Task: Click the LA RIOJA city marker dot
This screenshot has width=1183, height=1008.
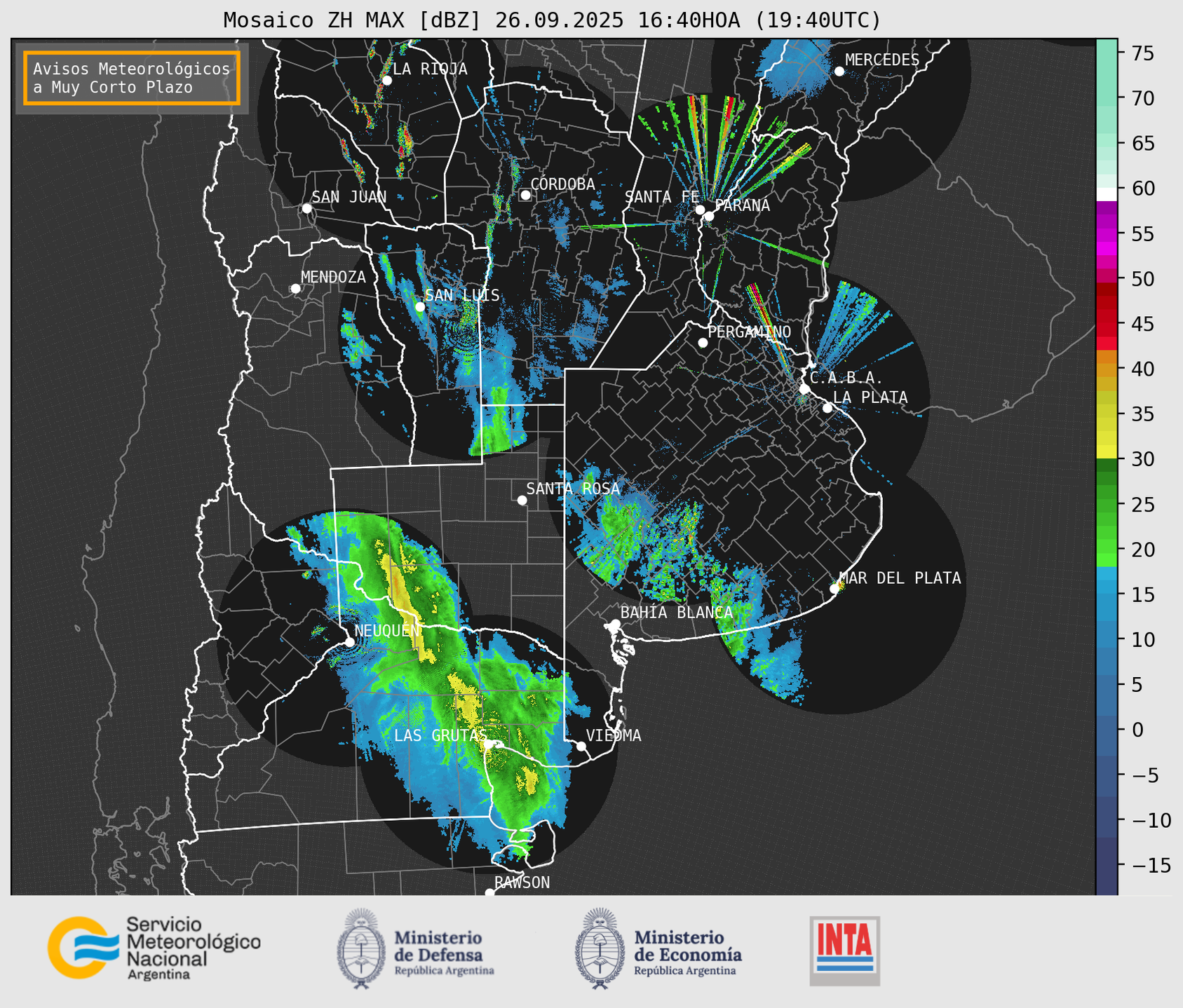Action: click(x=386, y=80)
